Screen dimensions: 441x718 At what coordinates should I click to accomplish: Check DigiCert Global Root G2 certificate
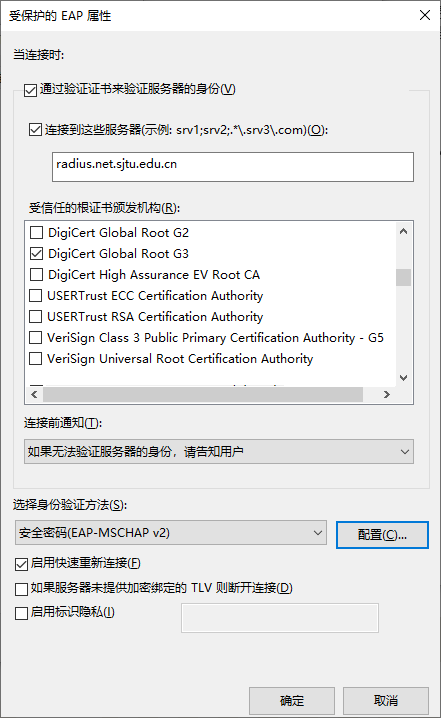[x=36, y=233]
